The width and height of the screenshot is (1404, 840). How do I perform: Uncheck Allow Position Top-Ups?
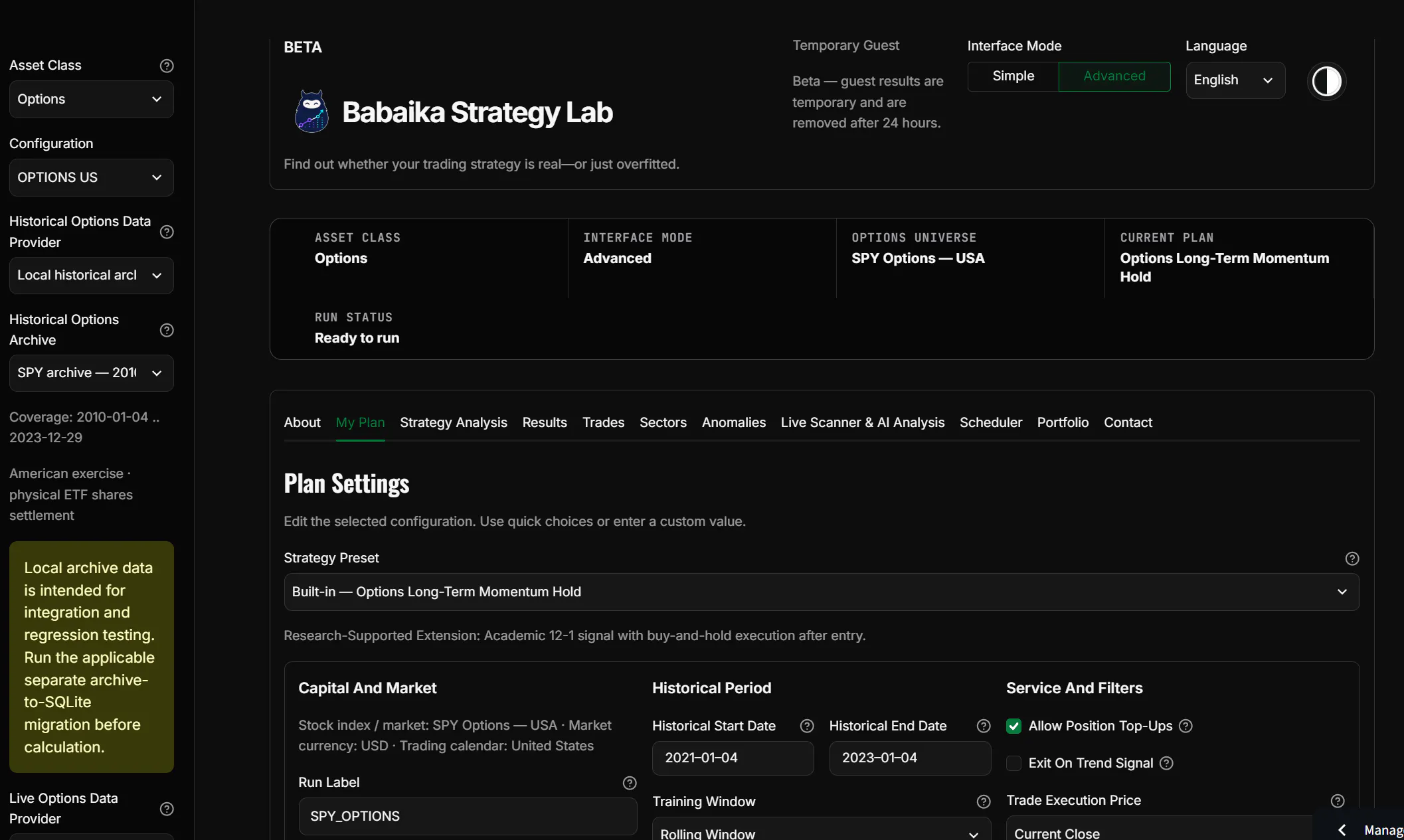1013,726
